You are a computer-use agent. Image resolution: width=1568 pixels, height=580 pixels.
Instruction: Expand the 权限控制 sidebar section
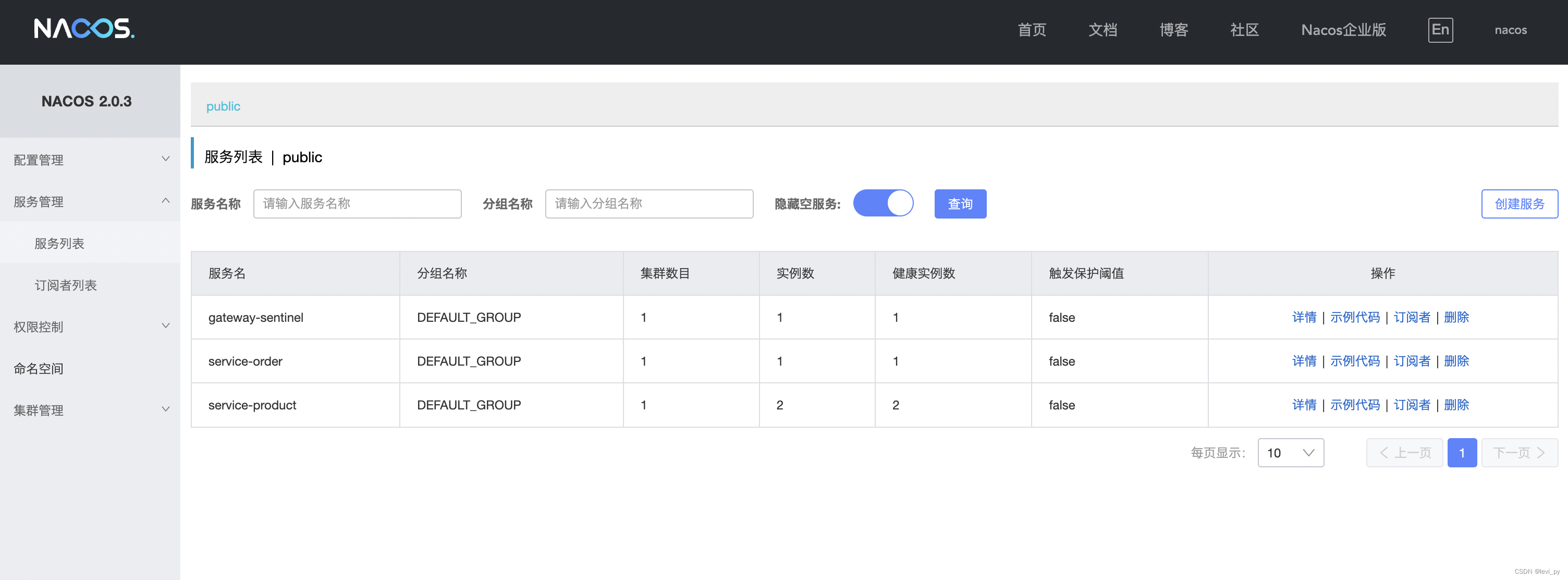pyautogui.click(x=90, y=327)
